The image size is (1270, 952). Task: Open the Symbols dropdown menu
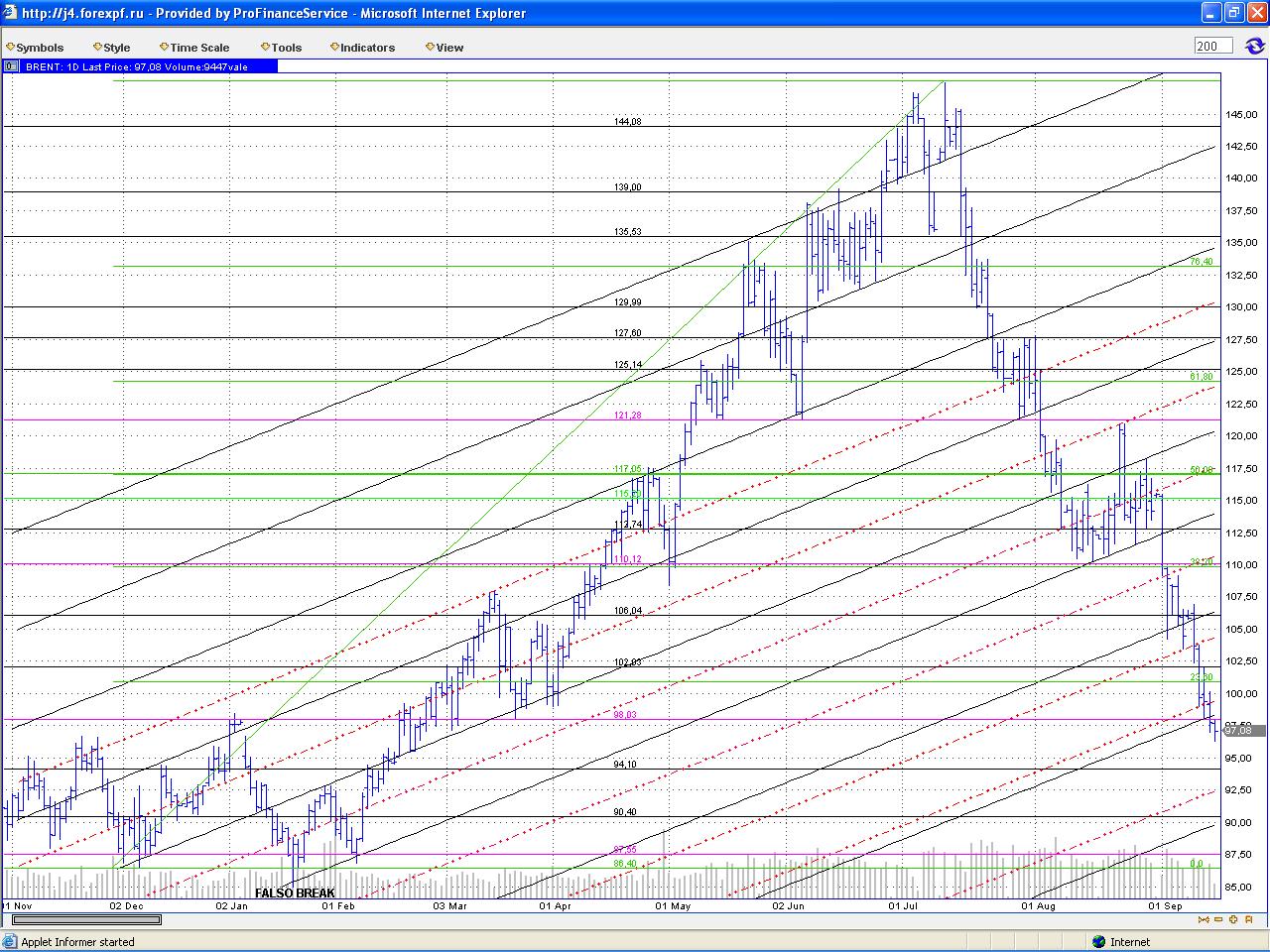pyautogui.click(x=35, y=47)
